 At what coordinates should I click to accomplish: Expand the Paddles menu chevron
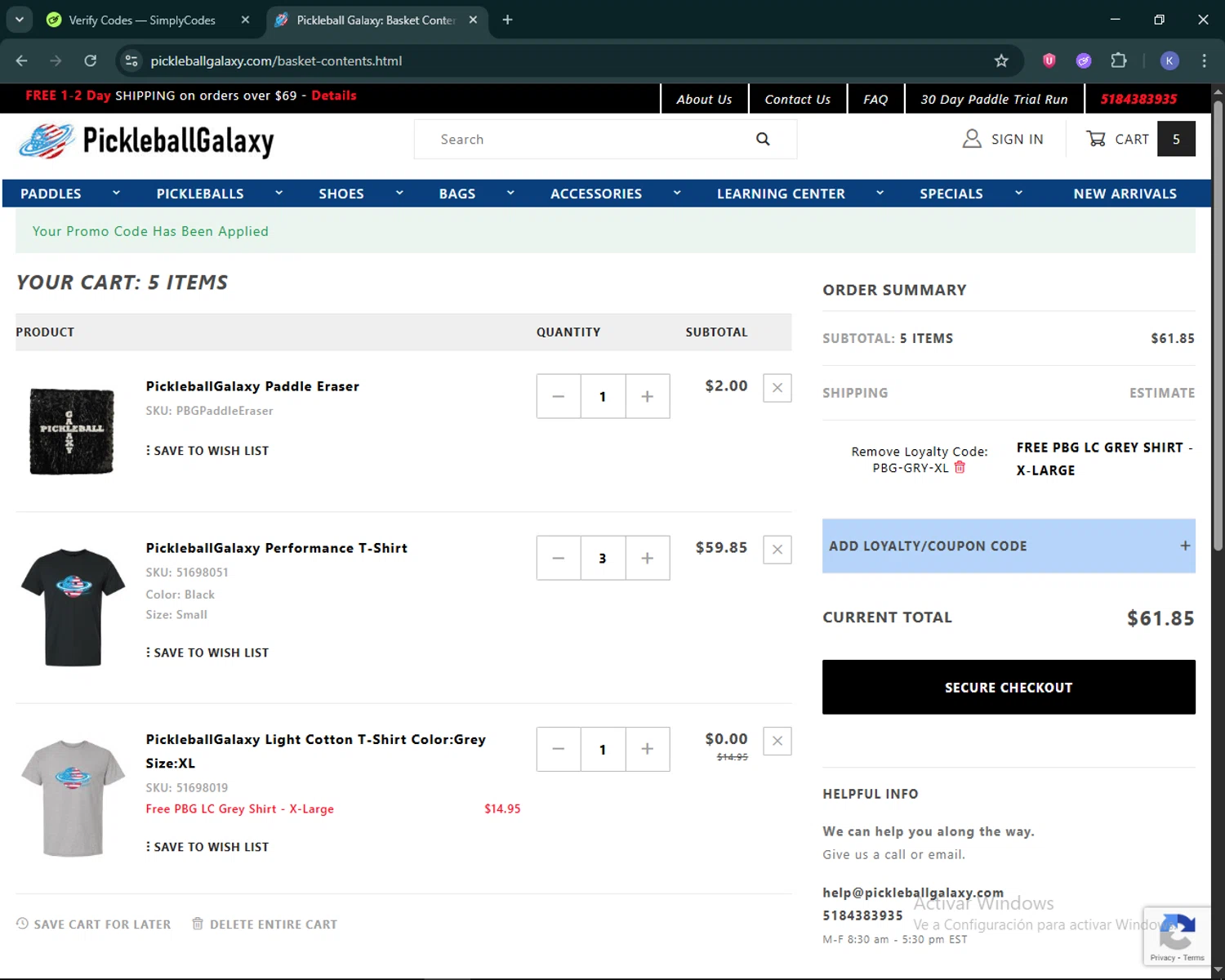pyautogui.click(x=116, y=193)
